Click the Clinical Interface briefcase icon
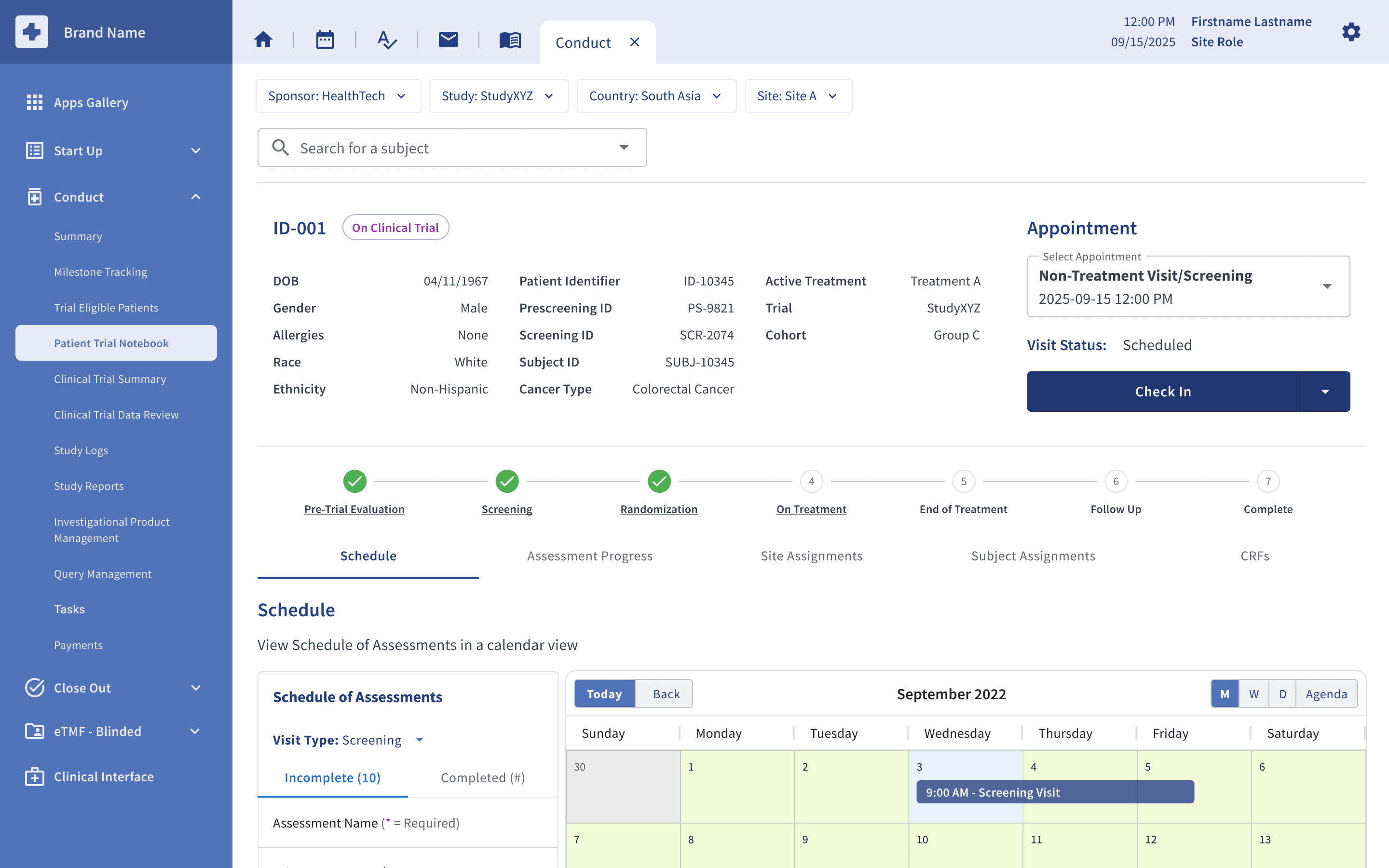The height and width of the screenshot is (868, 1389). (34, 776)
